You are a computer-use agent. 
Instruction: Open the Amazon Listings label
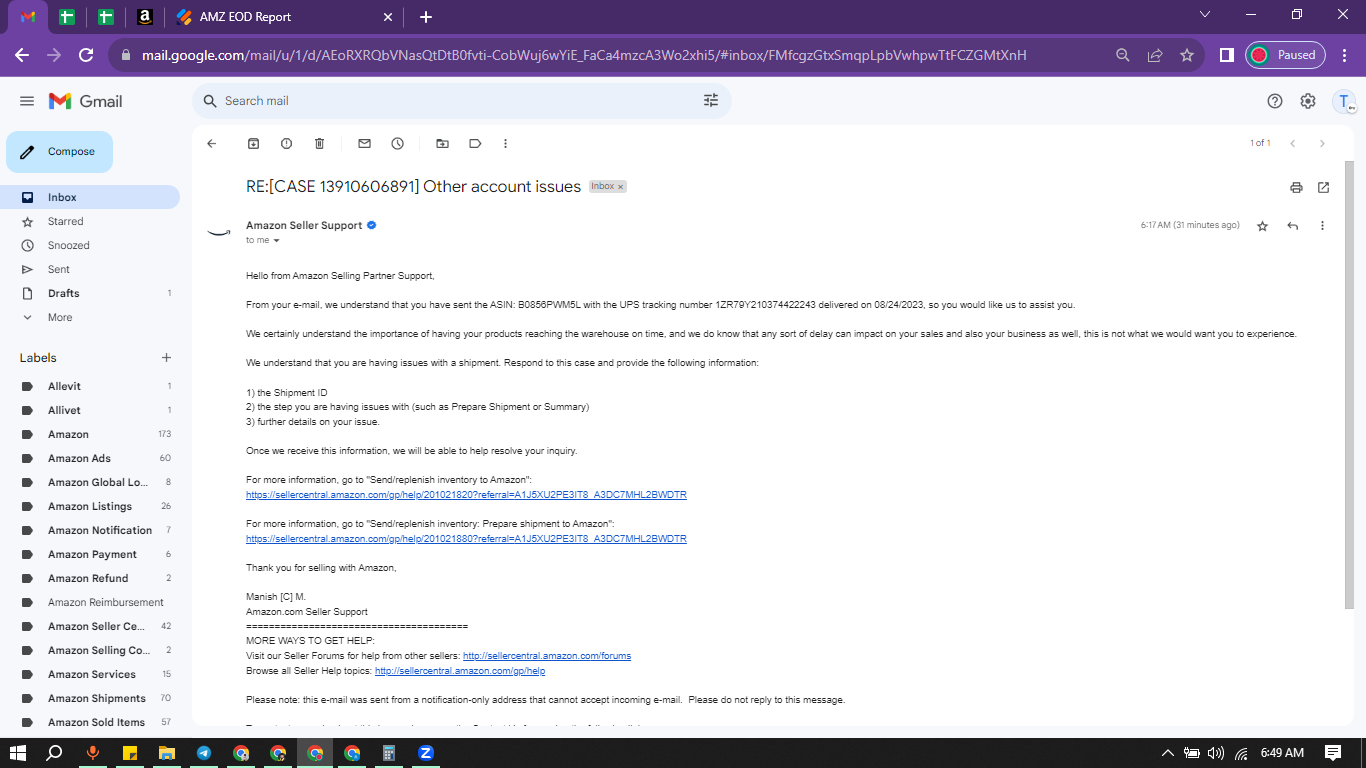[90, 507]
